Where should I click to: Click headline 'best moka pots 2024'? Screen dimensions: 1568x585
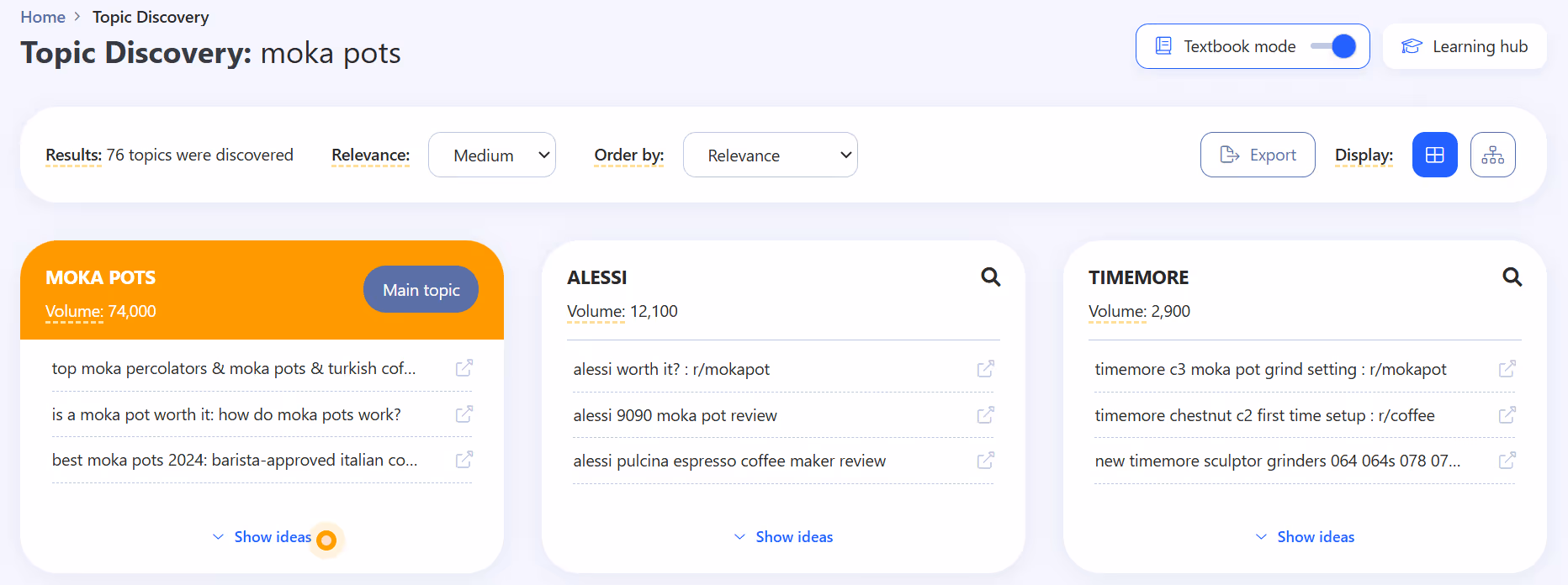point(235,460)
